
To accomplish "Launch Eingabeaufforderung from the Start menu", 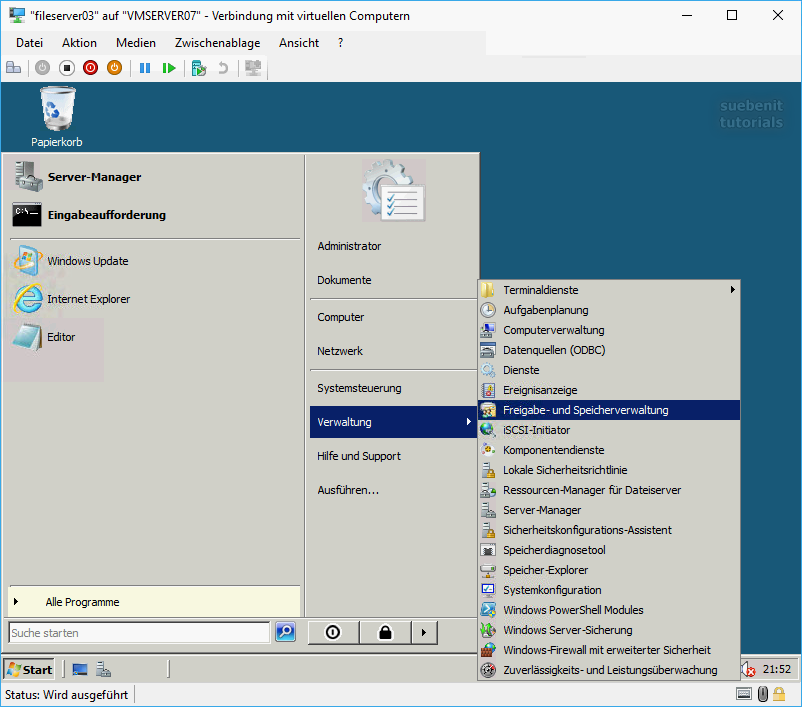I will (154, 215).
